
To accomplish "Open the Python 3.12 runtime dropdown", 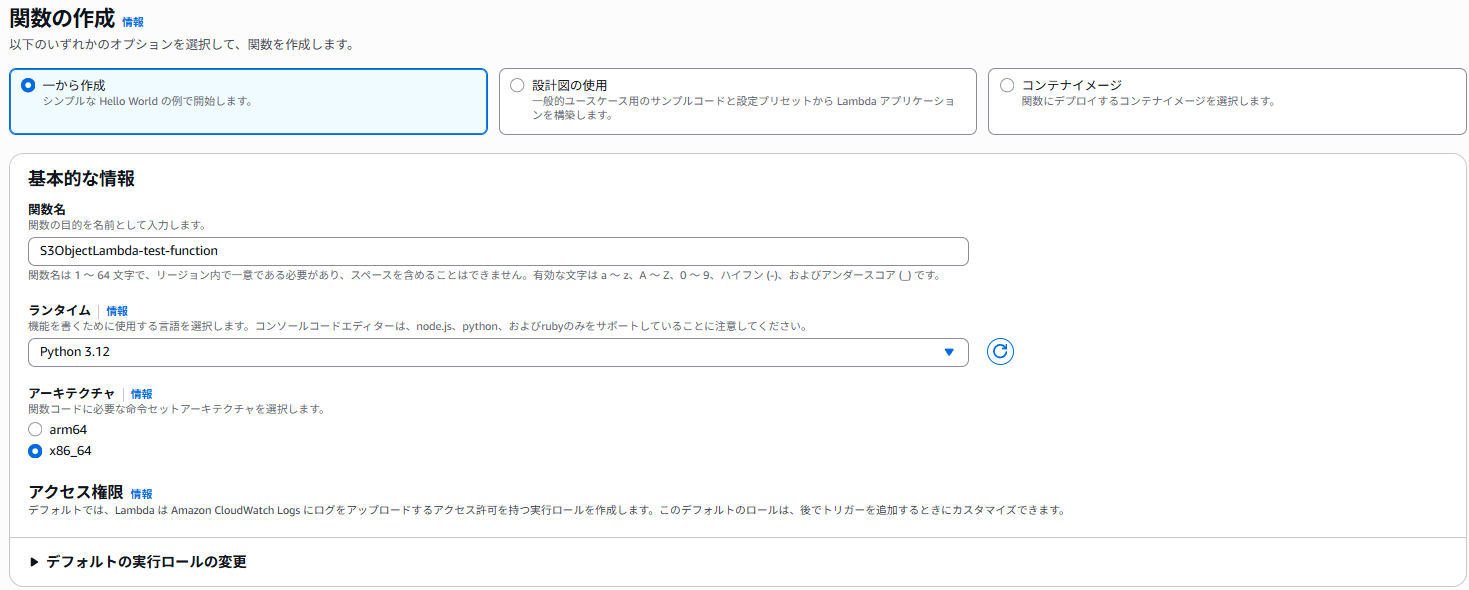I will point(498,352).
